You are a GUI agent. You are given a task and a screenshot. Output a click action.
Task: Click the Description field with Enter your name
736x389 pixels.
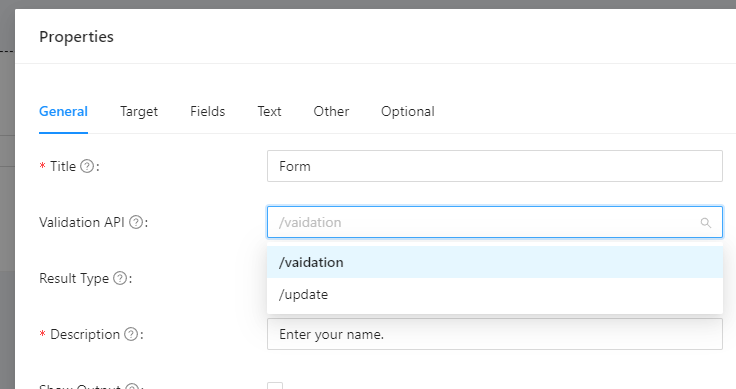click(495, 334)
